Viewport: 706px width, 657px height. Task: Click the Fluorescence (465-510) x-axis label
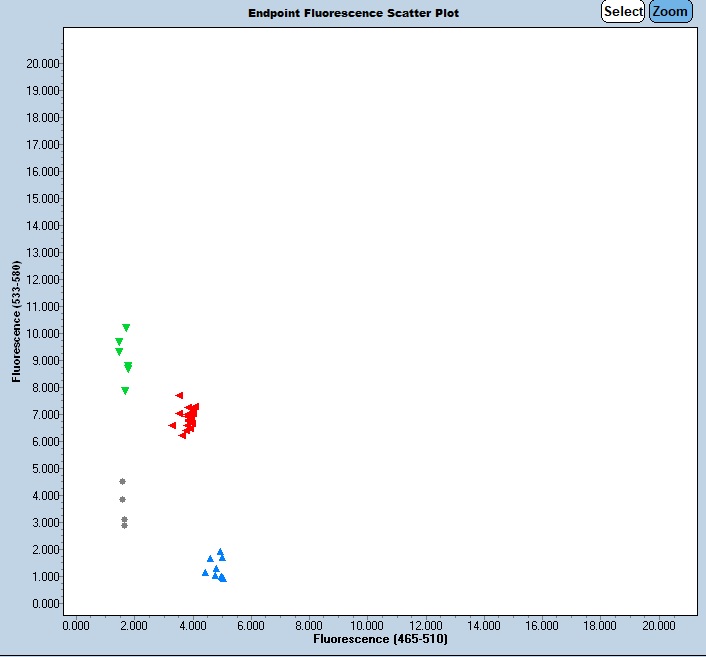click(380, 638)
